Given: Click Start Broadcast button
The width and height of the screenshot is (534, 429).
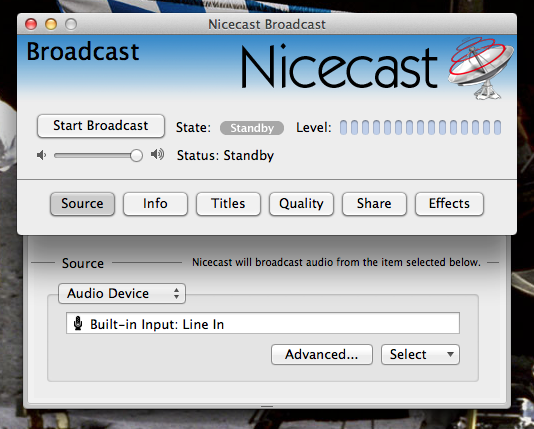Looking at the screenshot, I should (101, 126).
